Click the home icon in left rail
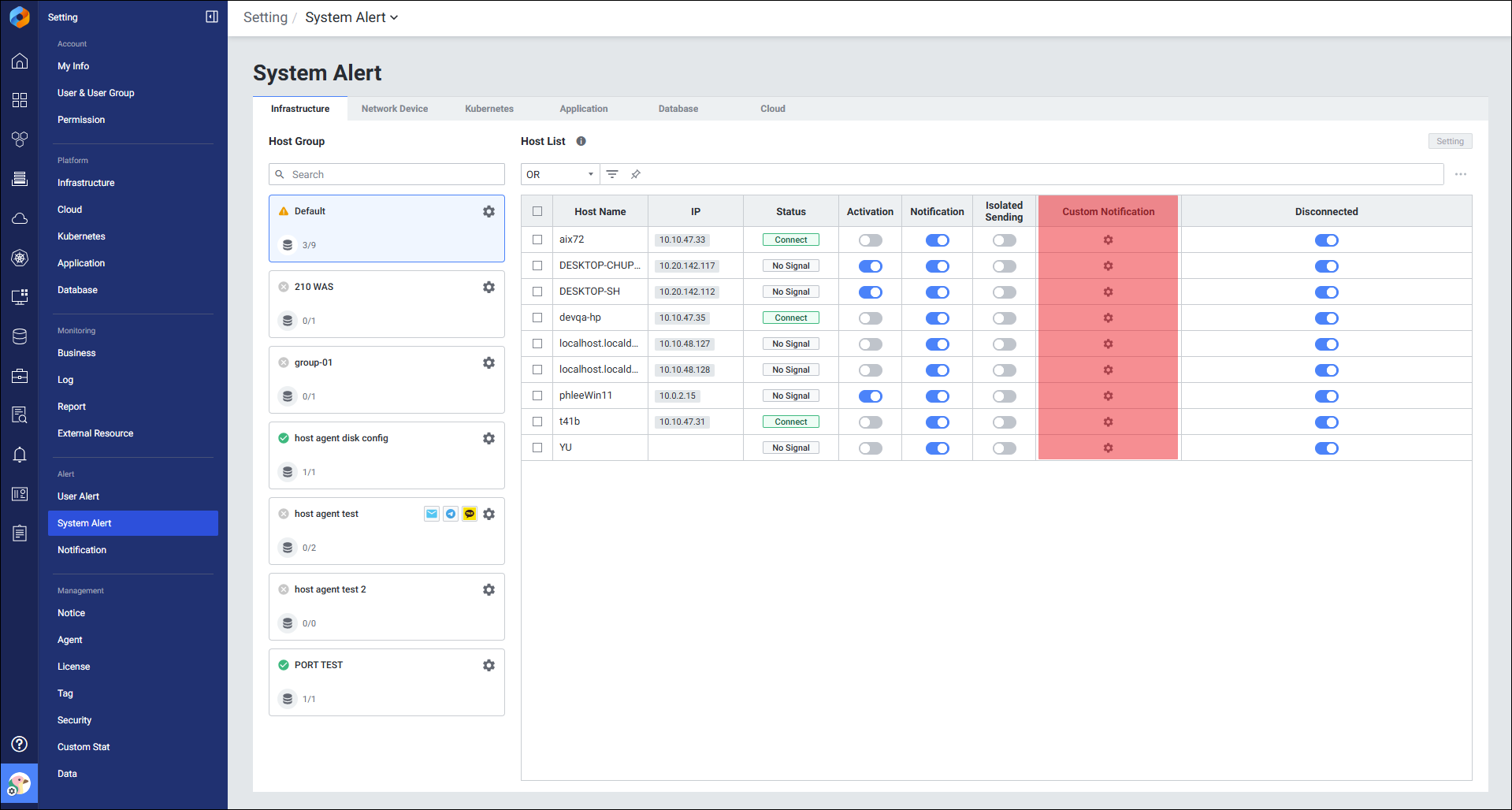This screenshot has height=810, width=1512. 20,61
